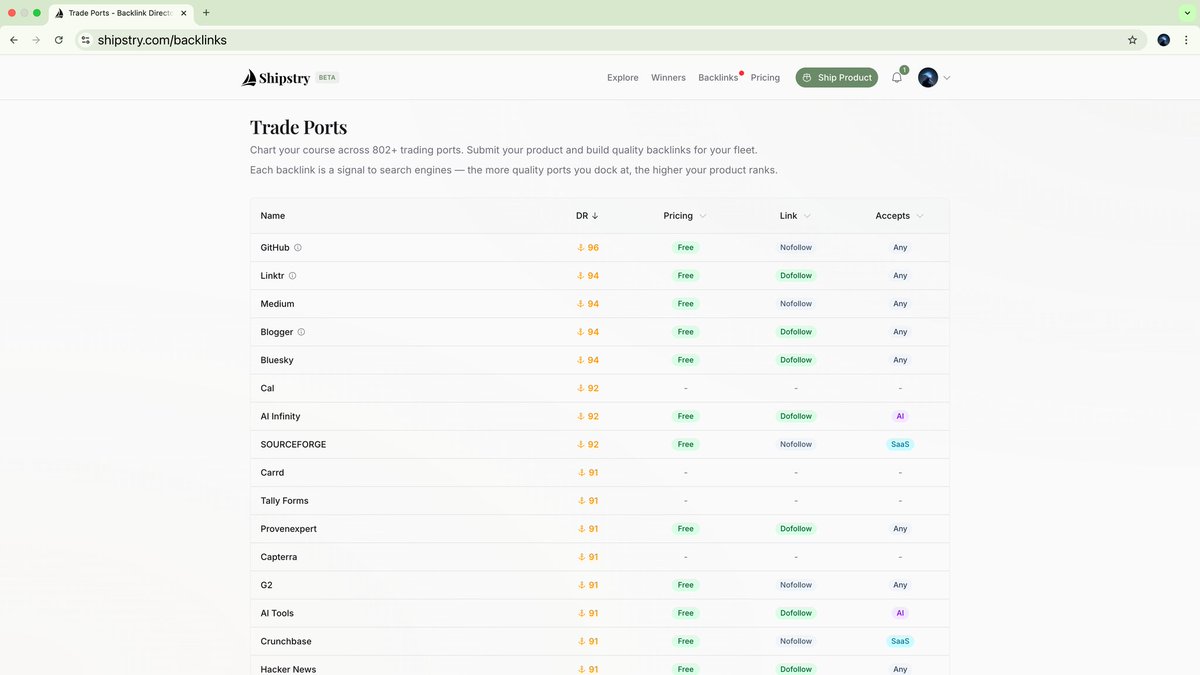Expand the user account chevron in the header
Image resolution: width=1200 pixels, height=675 pixels.
pos(947,77)
